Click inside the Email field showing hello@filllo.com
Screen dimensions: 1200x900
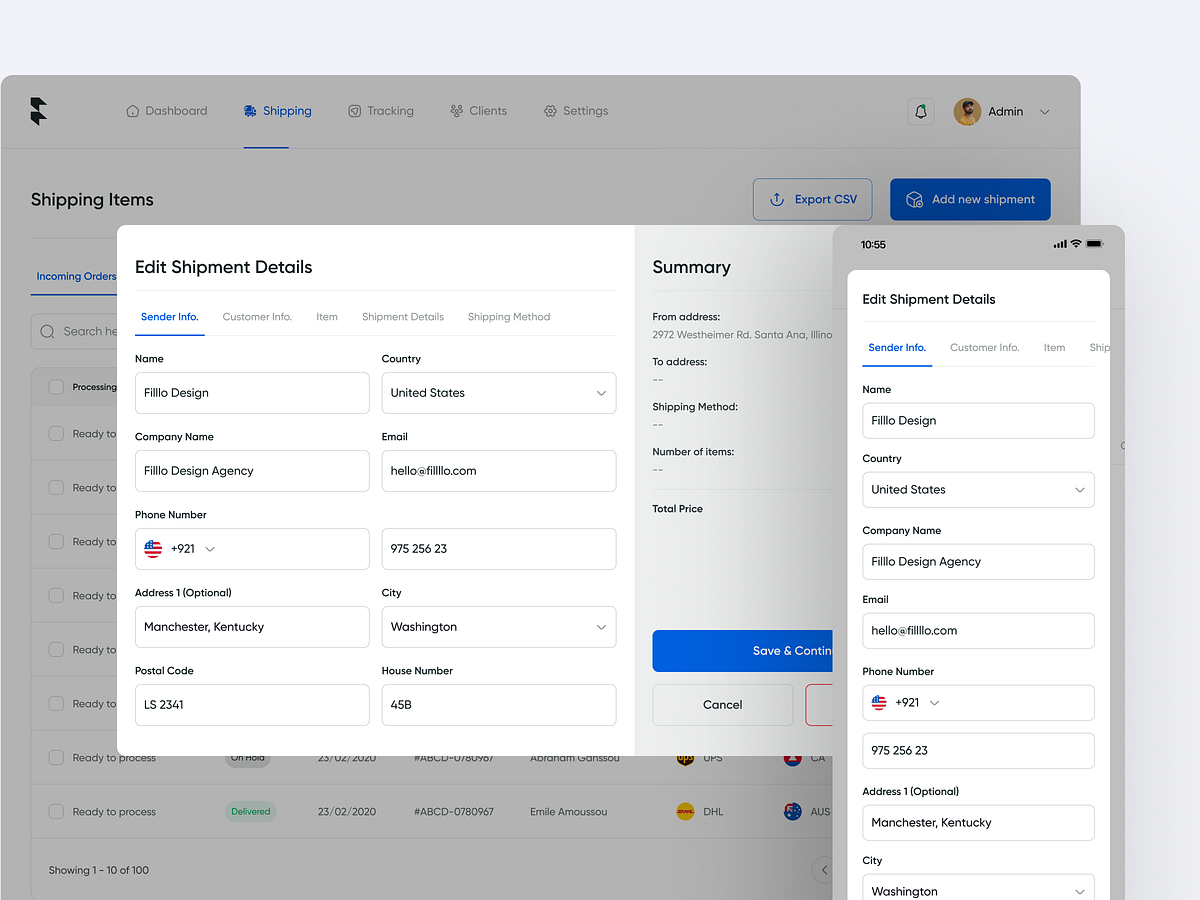click(498, 471)
